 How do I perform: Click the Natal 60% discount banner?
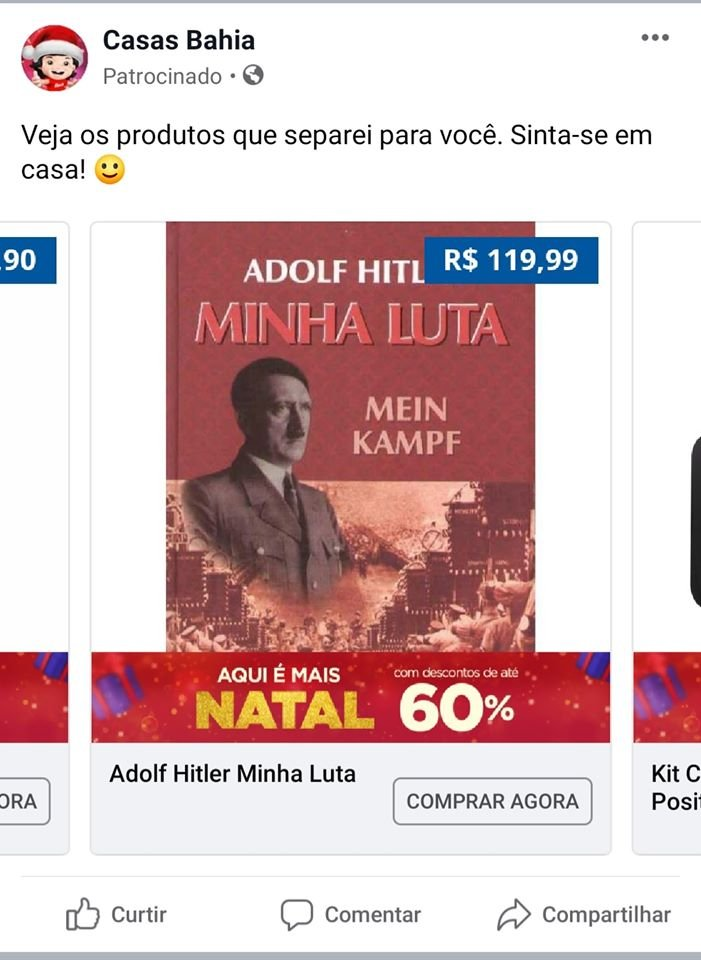point(350,697)
